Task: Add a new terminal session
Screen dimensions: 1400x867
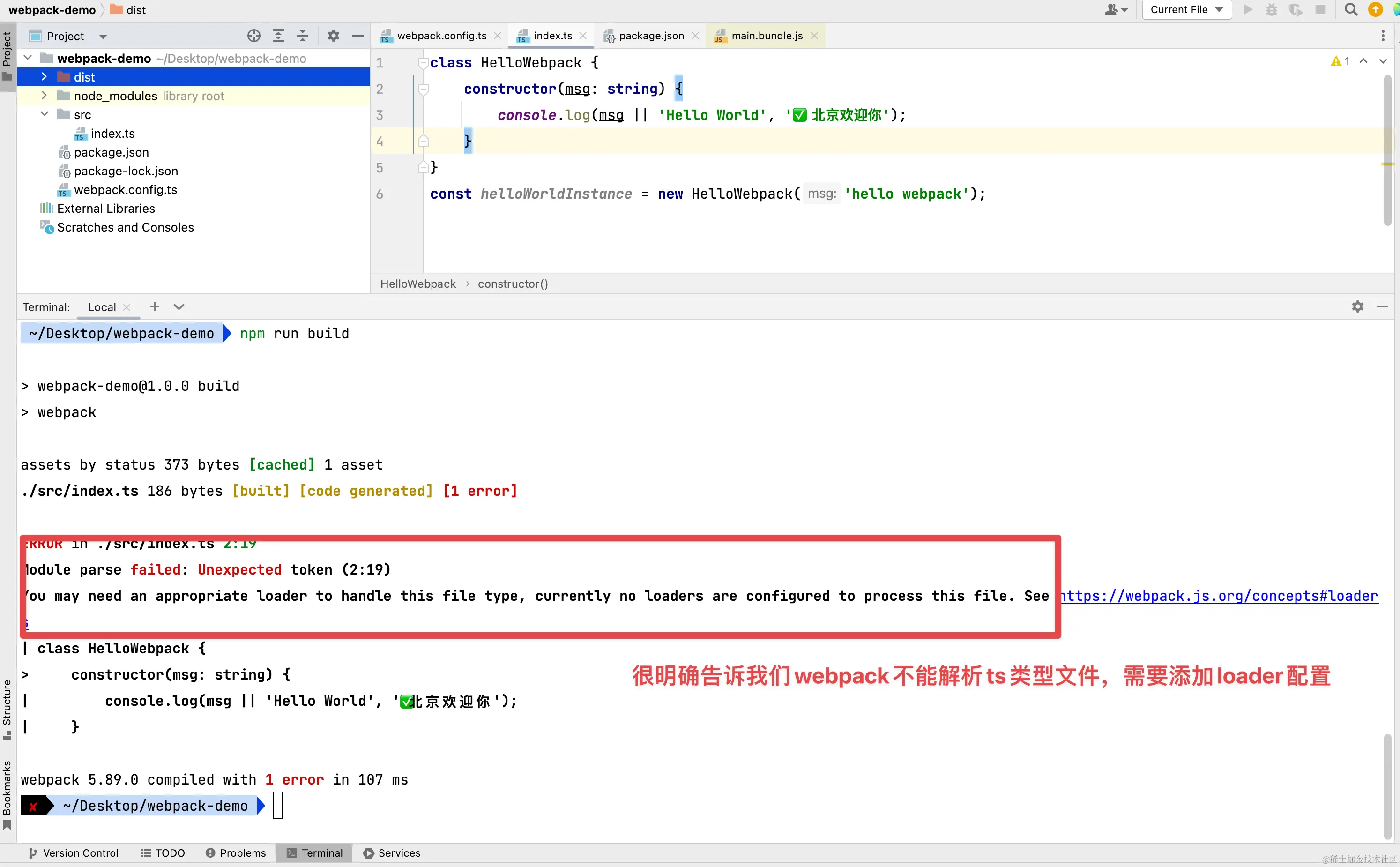Action: click(x=154, y=307)
